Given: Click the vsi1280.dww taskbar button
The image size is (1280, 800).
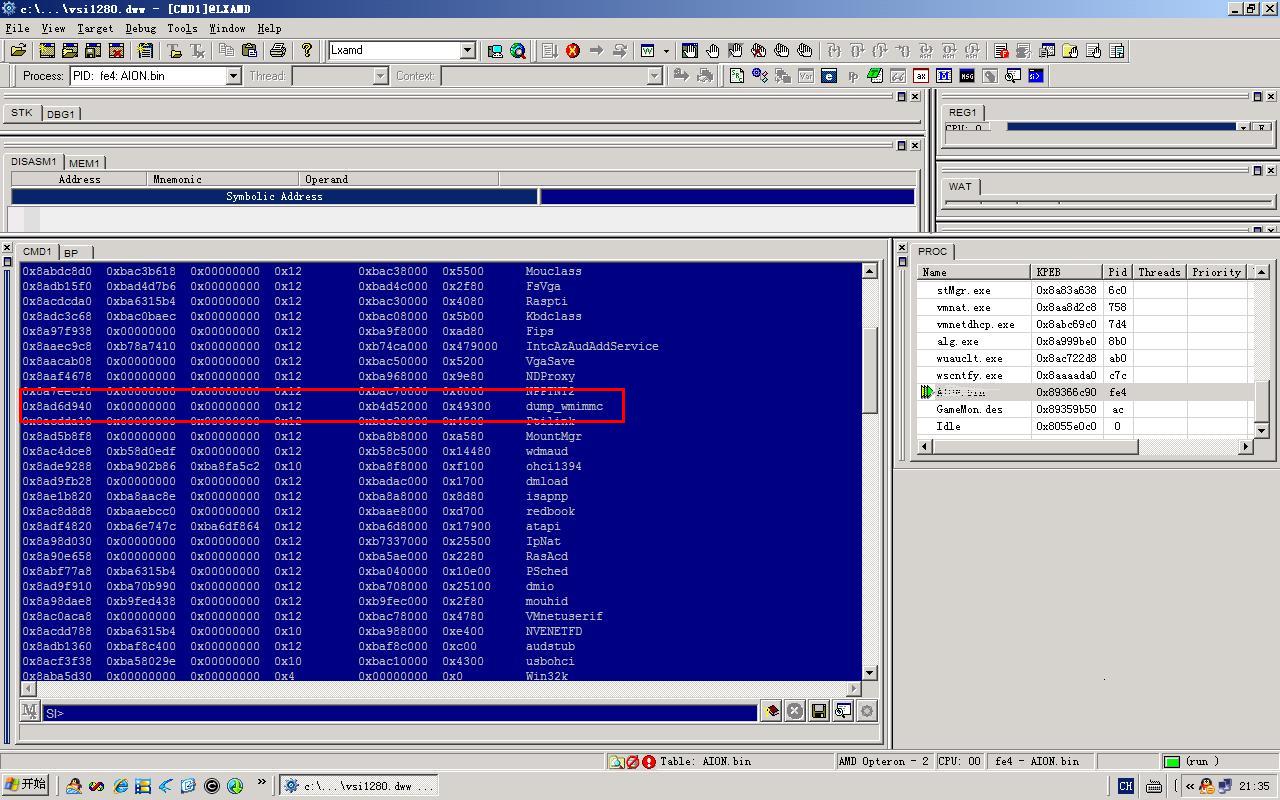Looking at the screenshot, I should tap(358, 786).
